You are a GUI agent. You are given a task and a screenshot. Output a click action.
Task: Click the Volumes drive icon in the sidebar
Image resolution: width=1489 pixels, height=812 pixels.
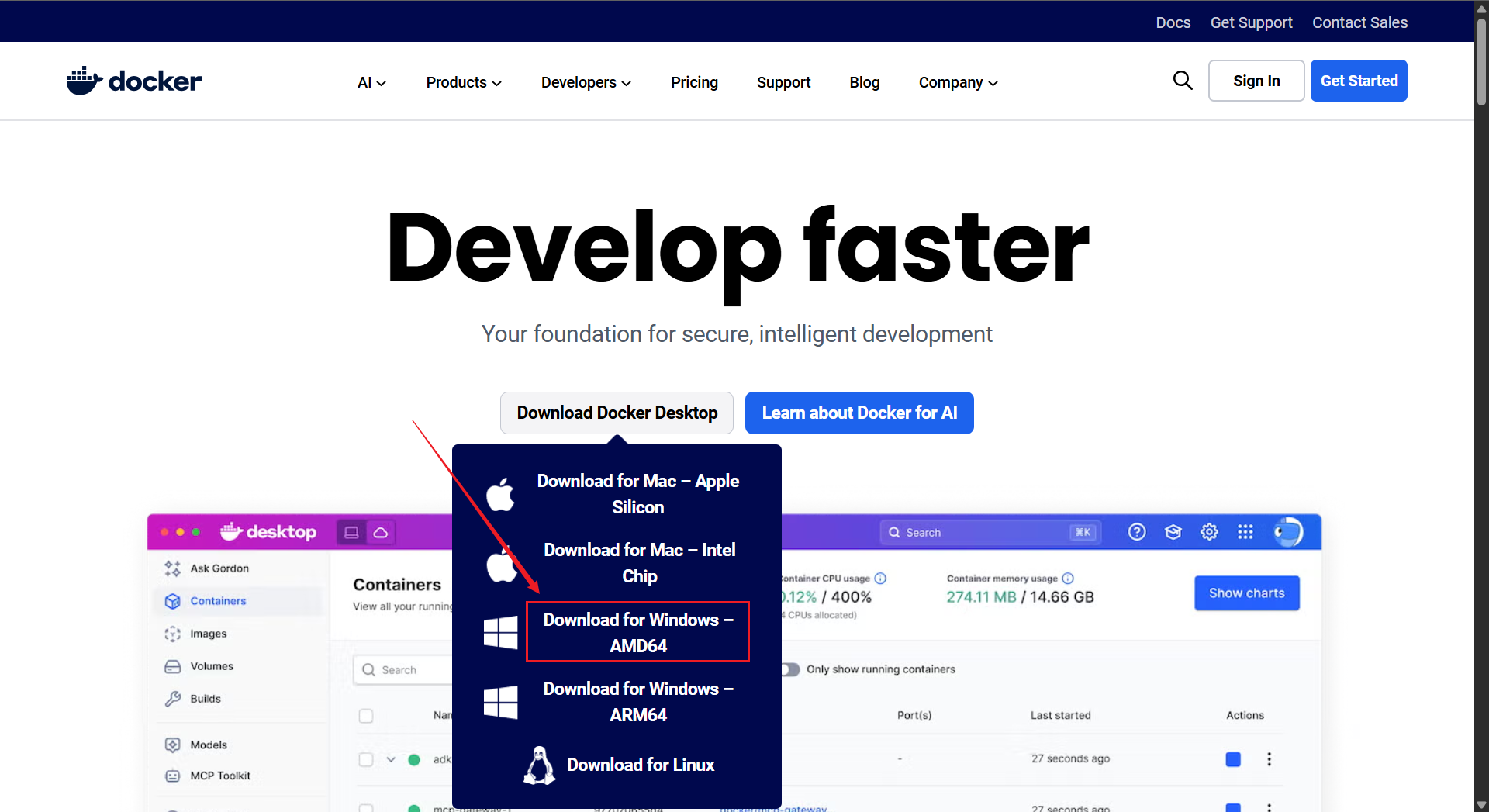click(x=172, y=666)
